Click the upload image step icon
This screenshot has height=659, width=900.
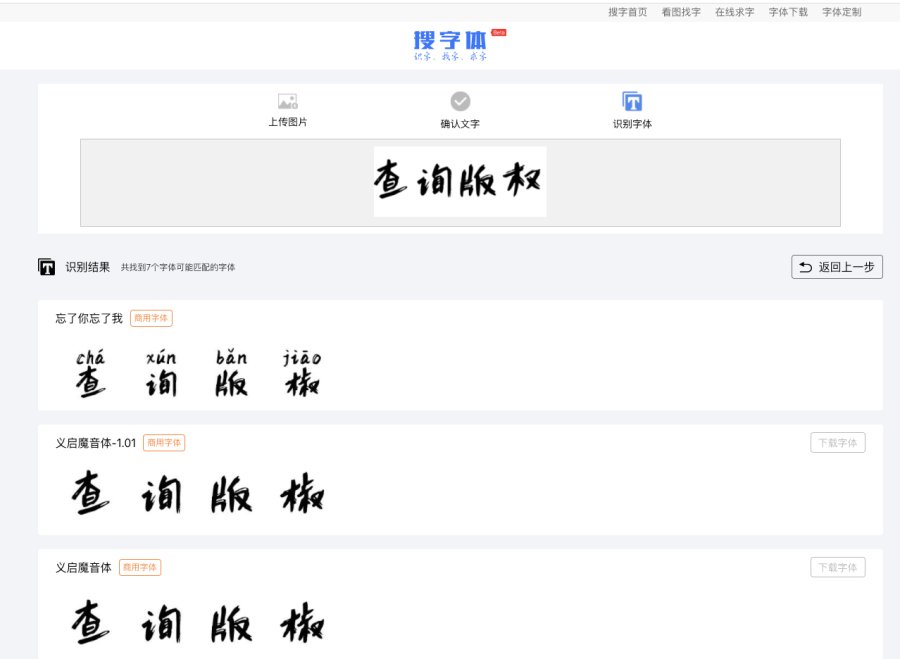[x=287, y=101]
